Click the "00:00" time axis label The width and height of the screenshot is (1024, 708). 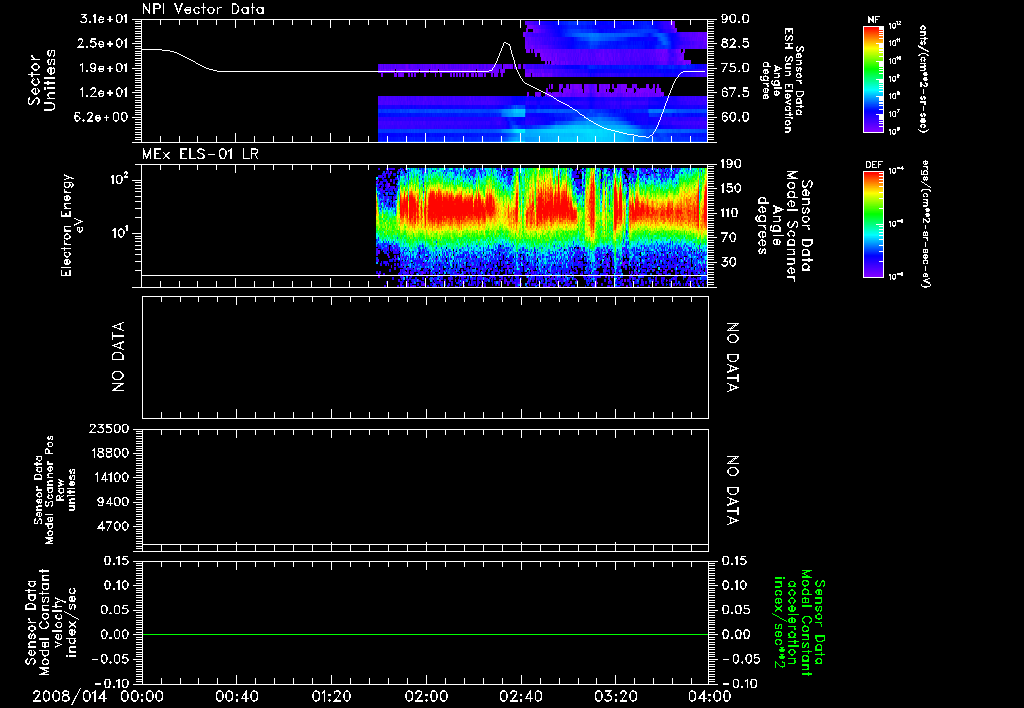point(142,696)
